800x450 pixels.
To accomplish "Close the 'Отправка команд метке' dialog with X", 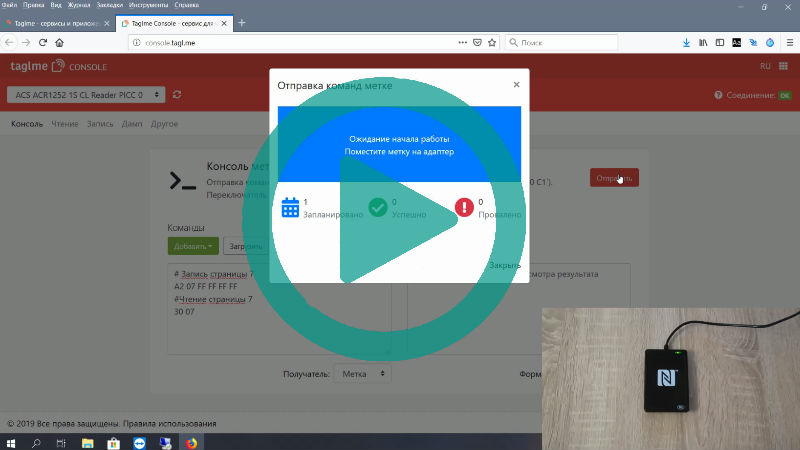I will click(x=516, y=86).
